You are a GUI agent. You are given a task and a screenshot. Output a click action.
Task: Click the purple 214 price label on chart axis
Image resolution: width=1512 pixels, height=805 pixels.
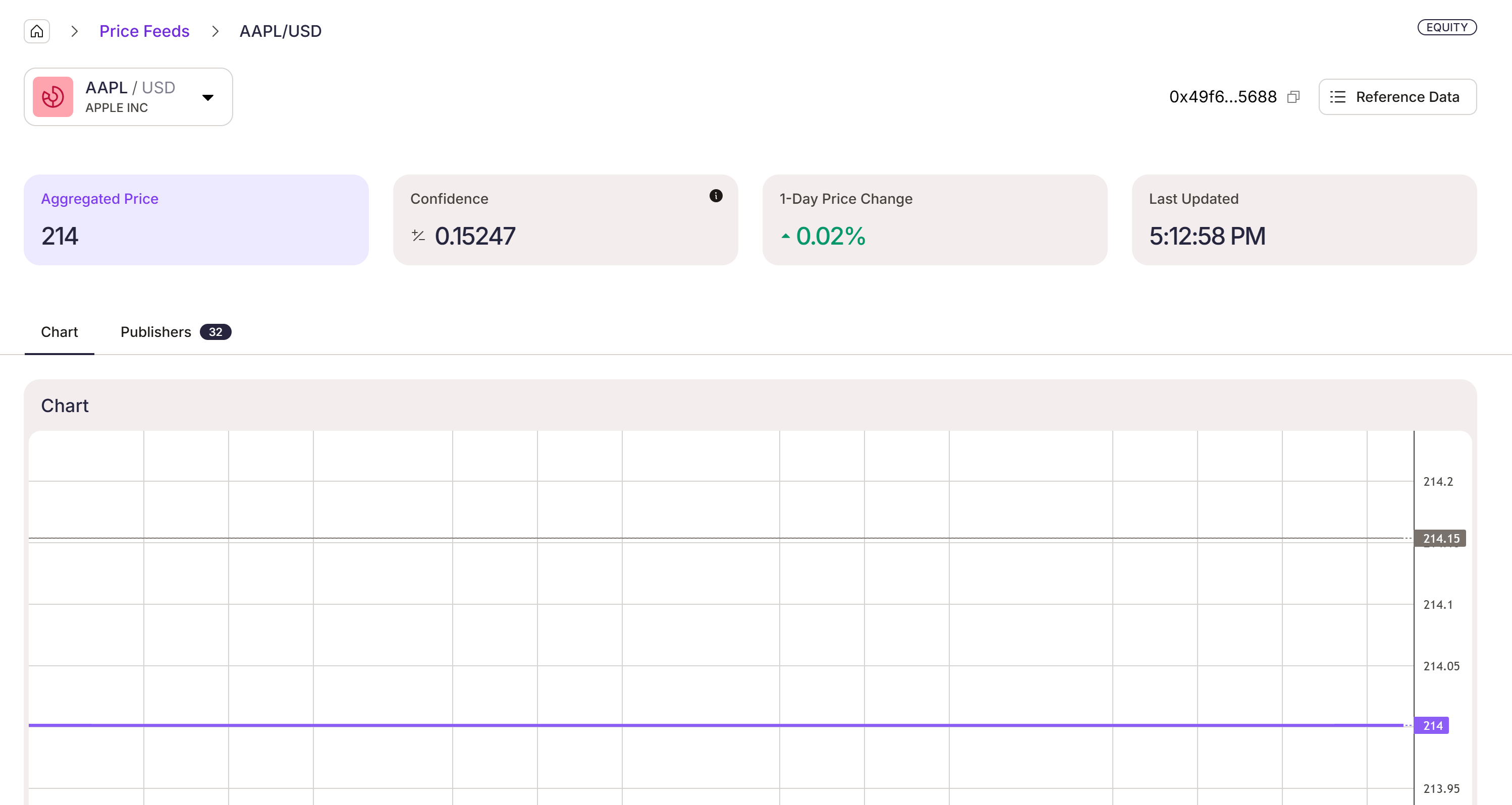tap(1432, 726)
